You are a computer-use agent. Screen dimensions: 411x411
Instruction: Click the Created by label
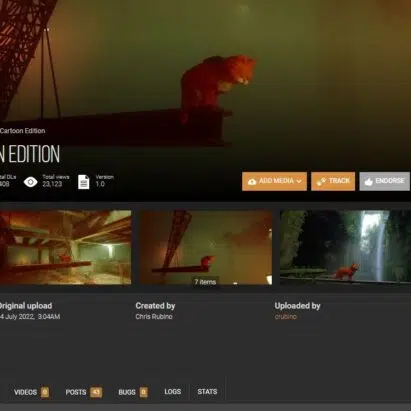(x=155, y=306)
